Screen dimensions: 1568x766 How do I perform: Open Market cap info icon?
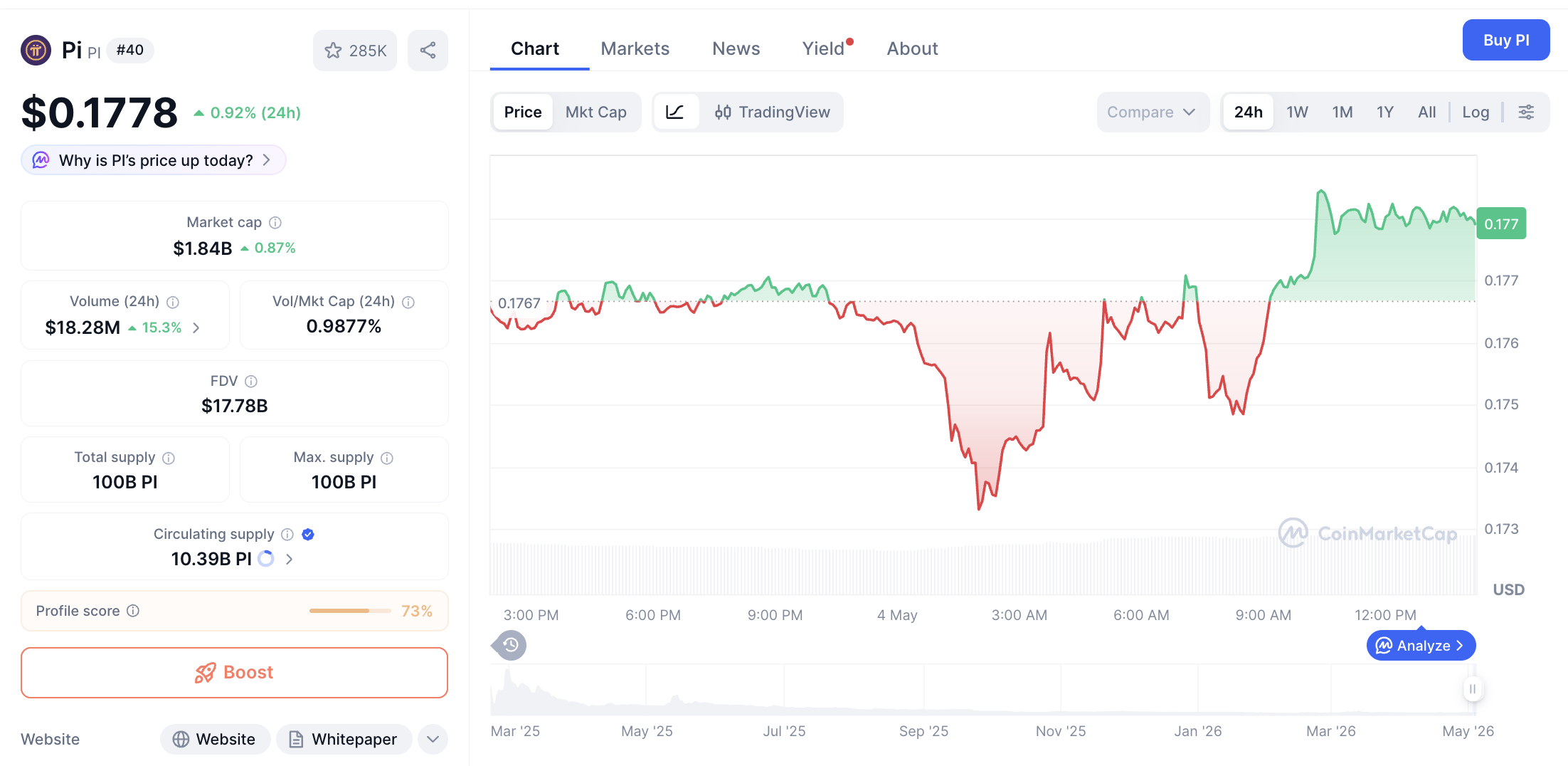[275, 223]
